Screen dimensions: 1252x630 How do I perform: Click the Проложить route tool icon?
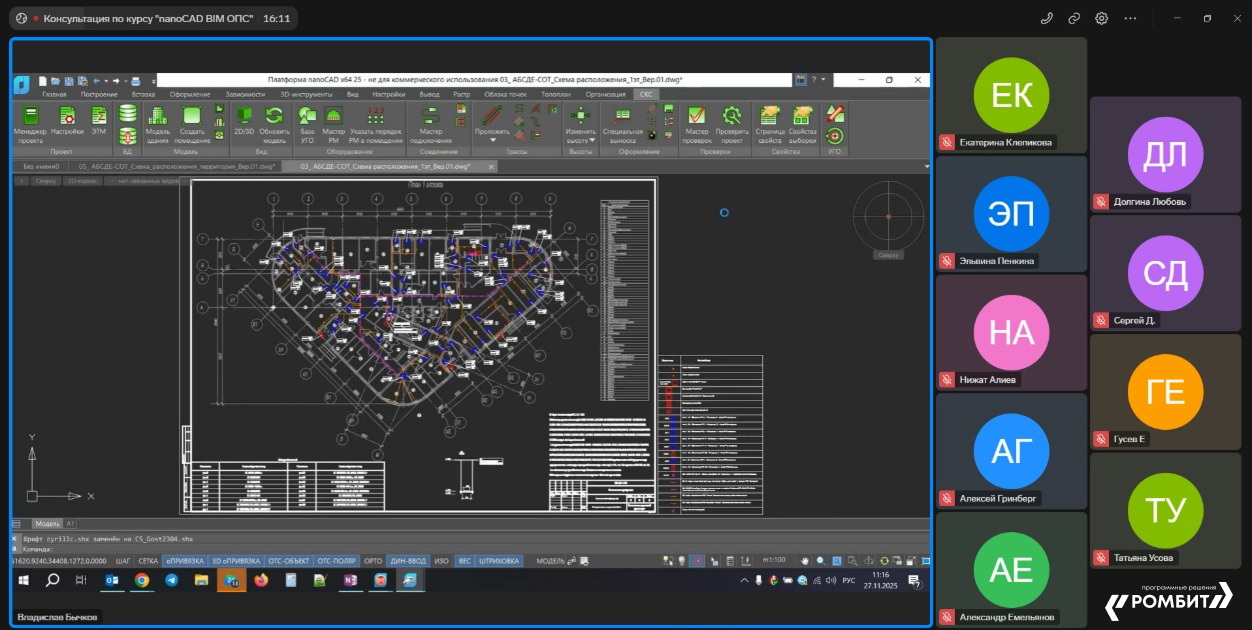(492, 113)
